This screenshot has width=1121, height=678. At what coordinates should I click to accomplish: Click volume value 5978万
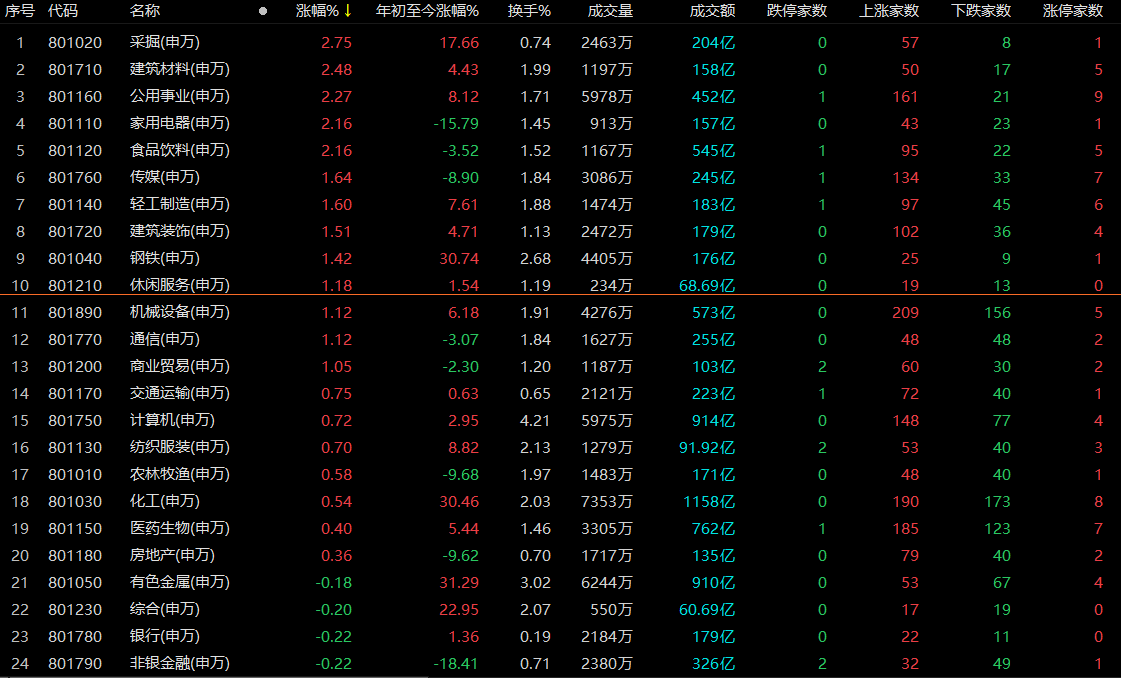click(x=607, y=97)
